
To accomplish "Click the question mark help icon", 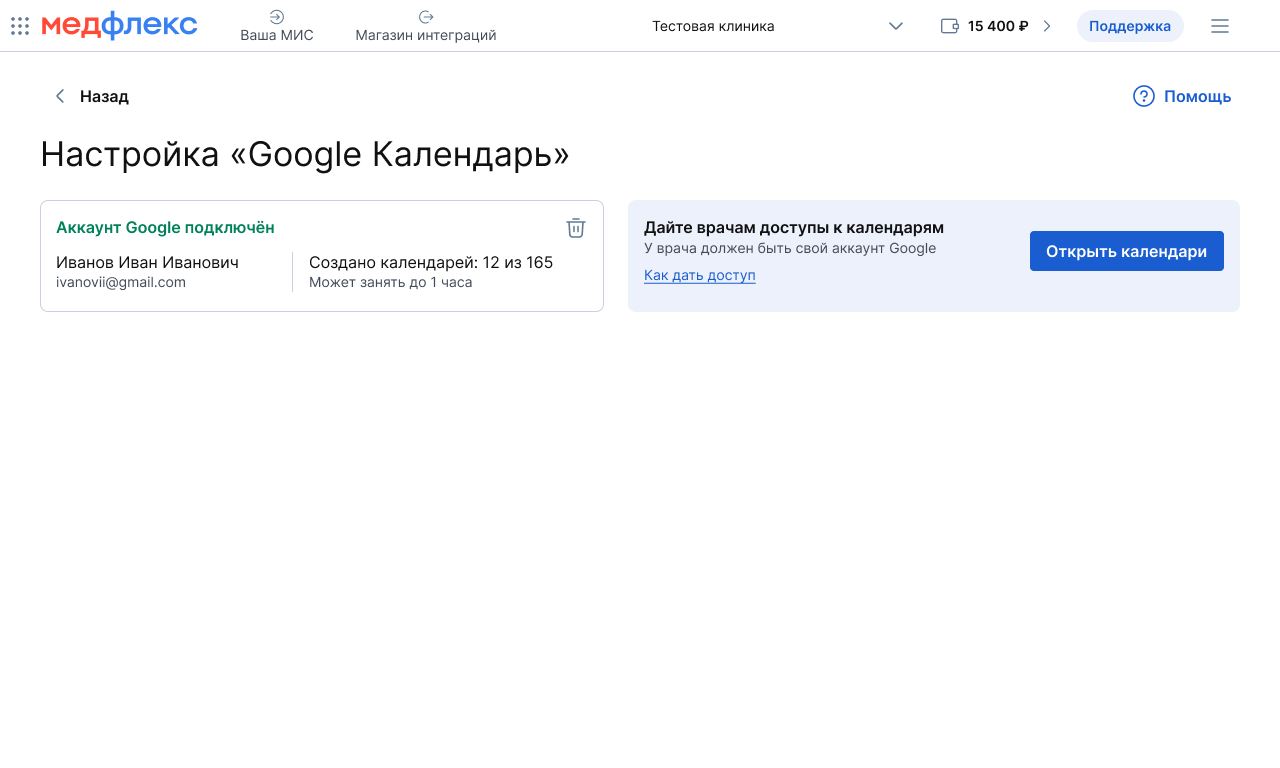I will [x=1144, y=96].
